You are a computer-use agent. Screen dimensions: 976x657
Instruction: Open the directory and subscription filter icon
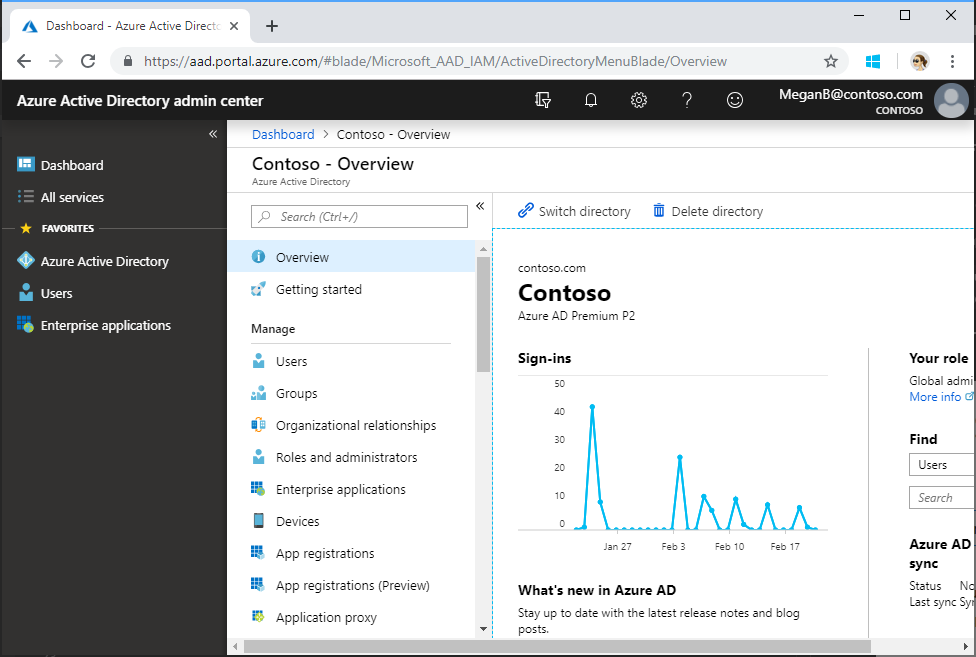point(543,100)
